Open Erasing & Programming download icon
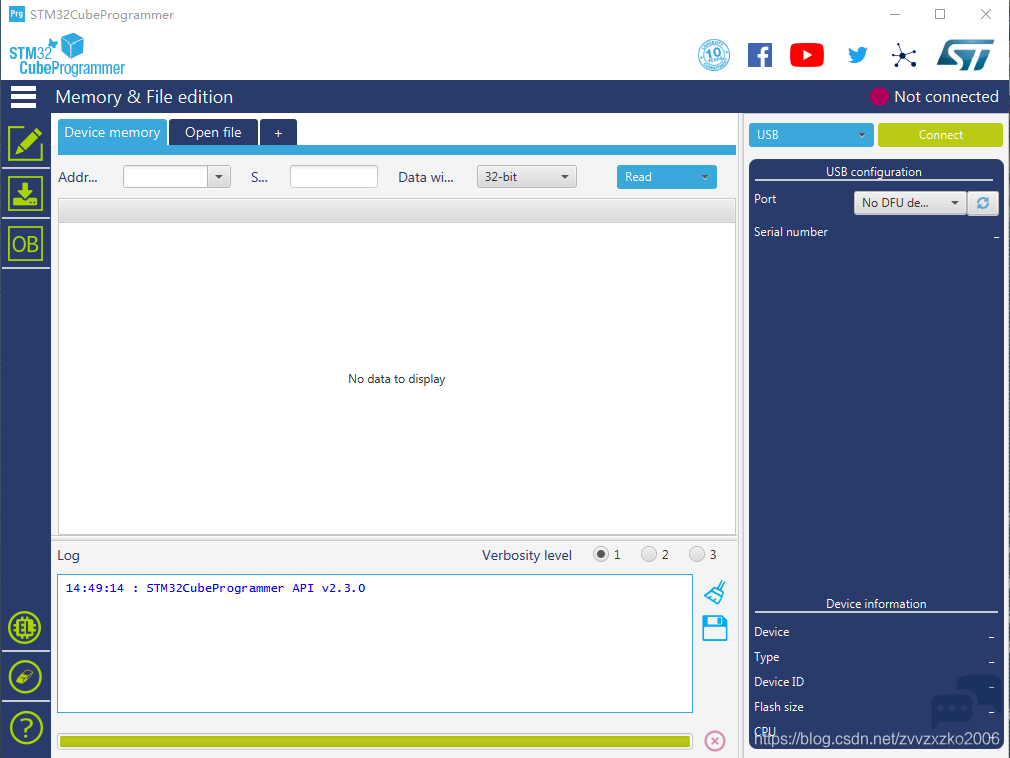Viewport: 1010px width, 758px height. point(25,193)
